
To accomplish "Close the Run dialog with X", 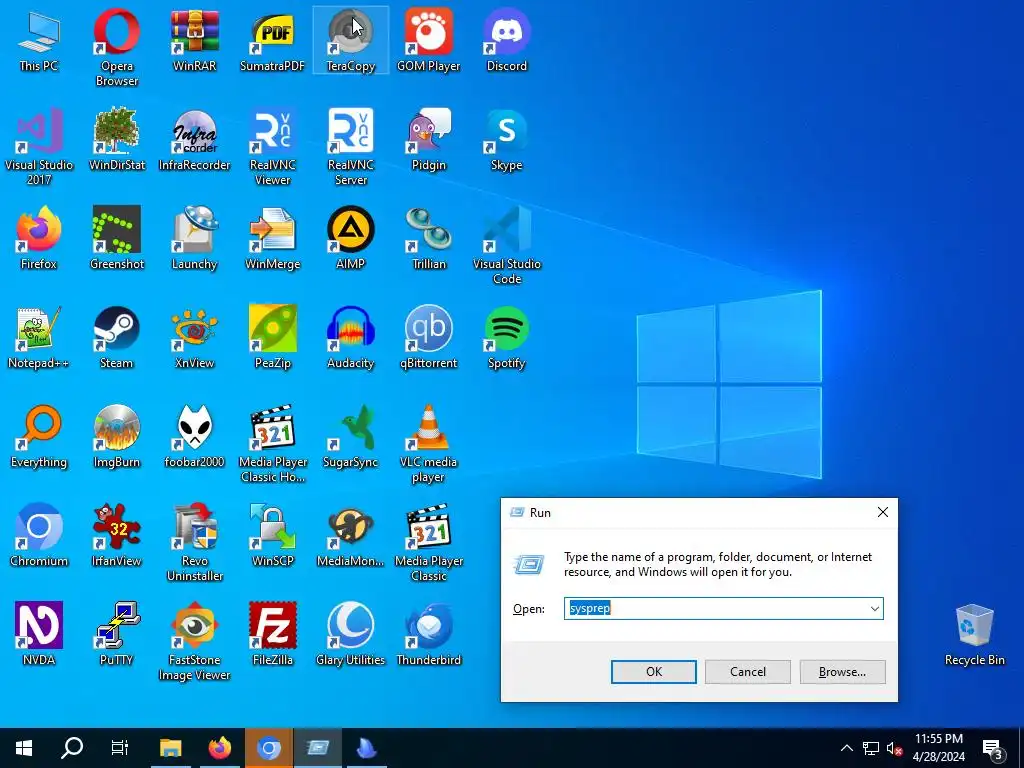I will pyautogui.click(x=883, y=513).
